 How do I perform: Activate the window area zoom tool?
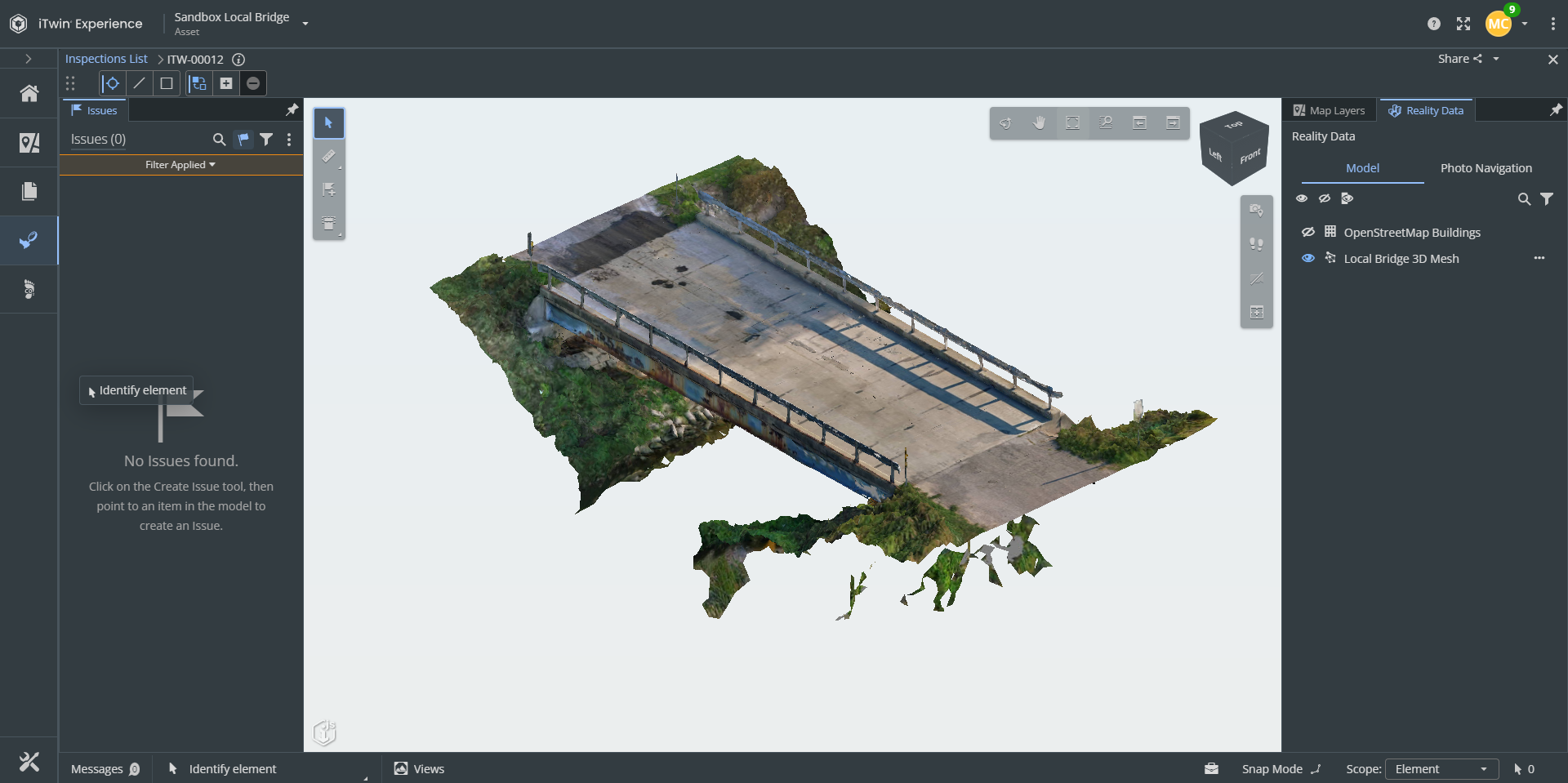1106,123
